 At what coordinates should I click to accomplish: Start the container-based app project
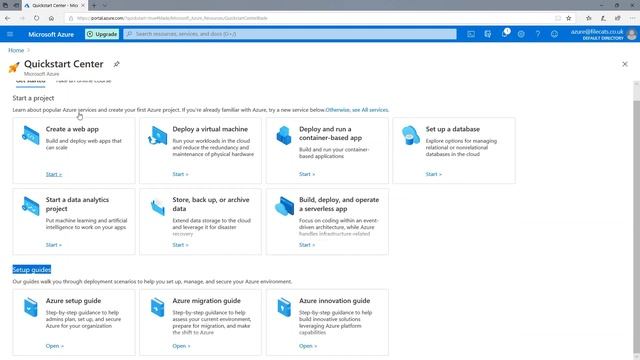(307, 174)
